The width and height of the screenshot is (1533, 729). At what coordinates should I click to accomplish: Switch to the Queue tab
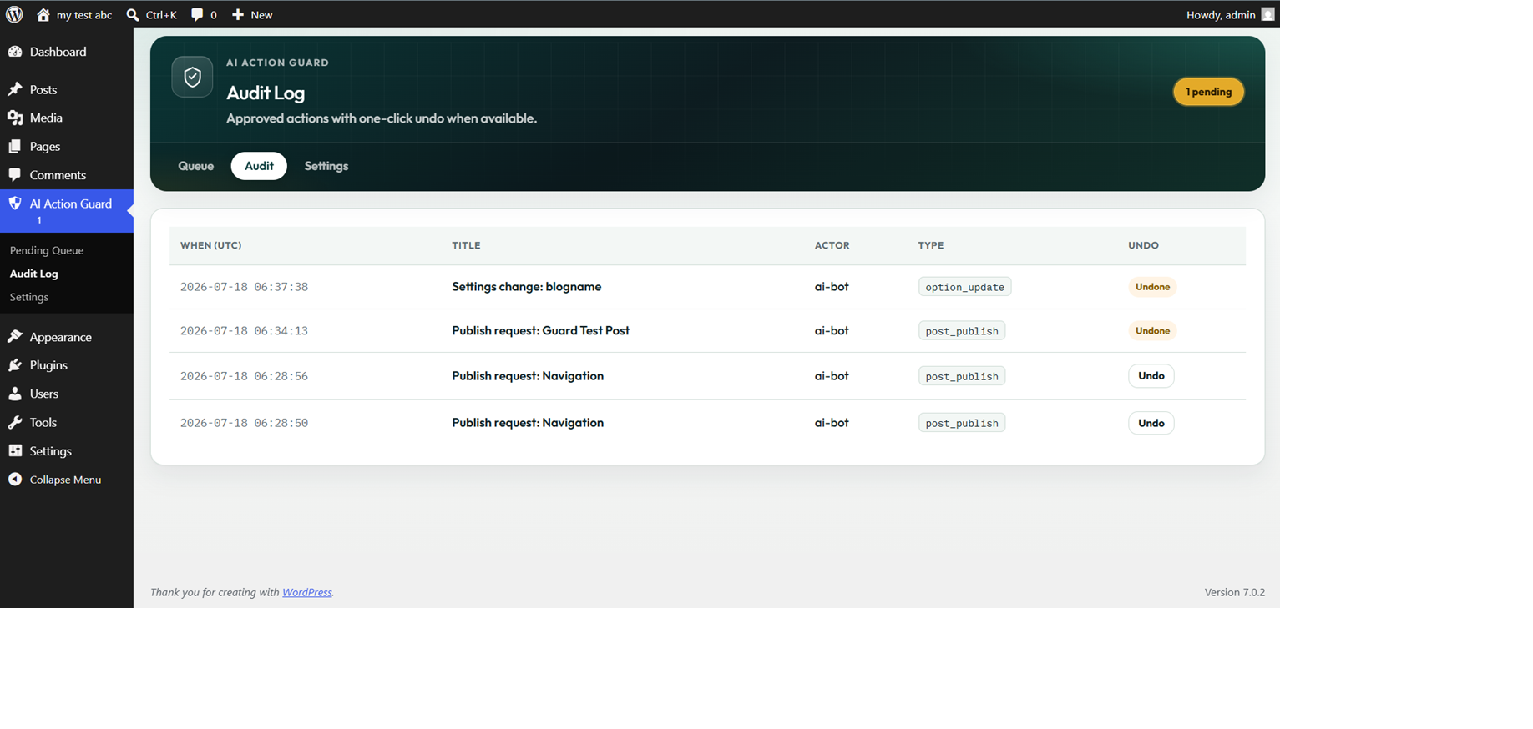click(x=196, y=166)
